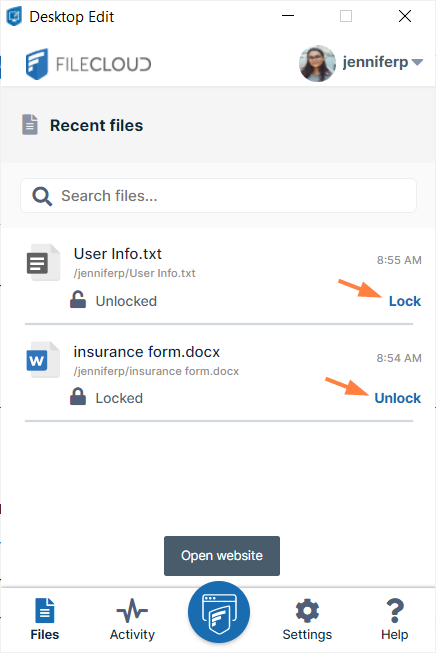Expand the jenniferp account dropdown arrow
This screenshot has height=653, width=436.
417,62
